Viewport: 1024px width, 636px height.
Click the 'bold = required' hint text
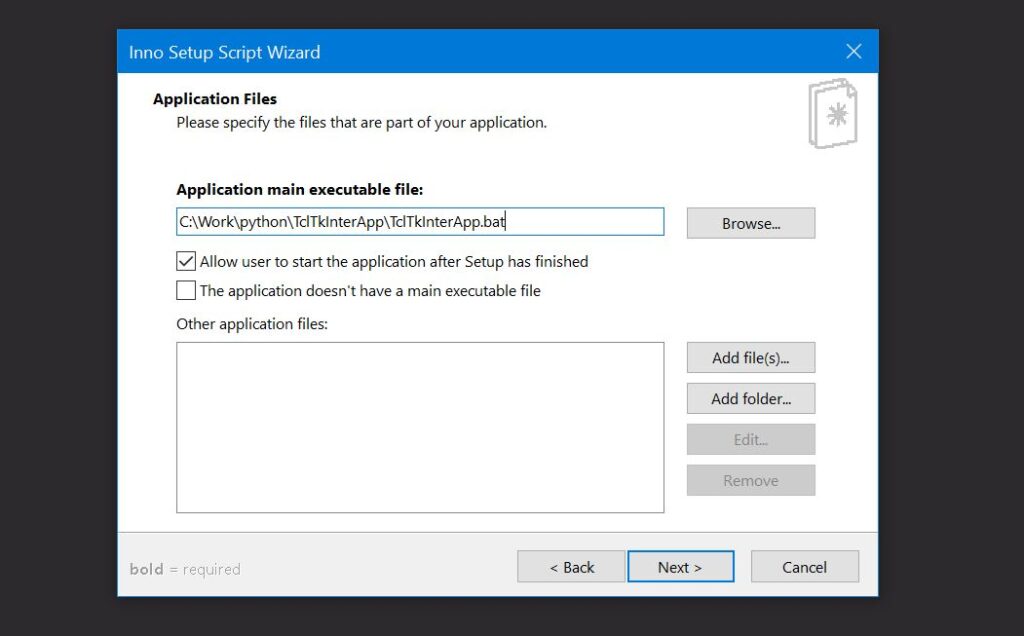[185, 569]
